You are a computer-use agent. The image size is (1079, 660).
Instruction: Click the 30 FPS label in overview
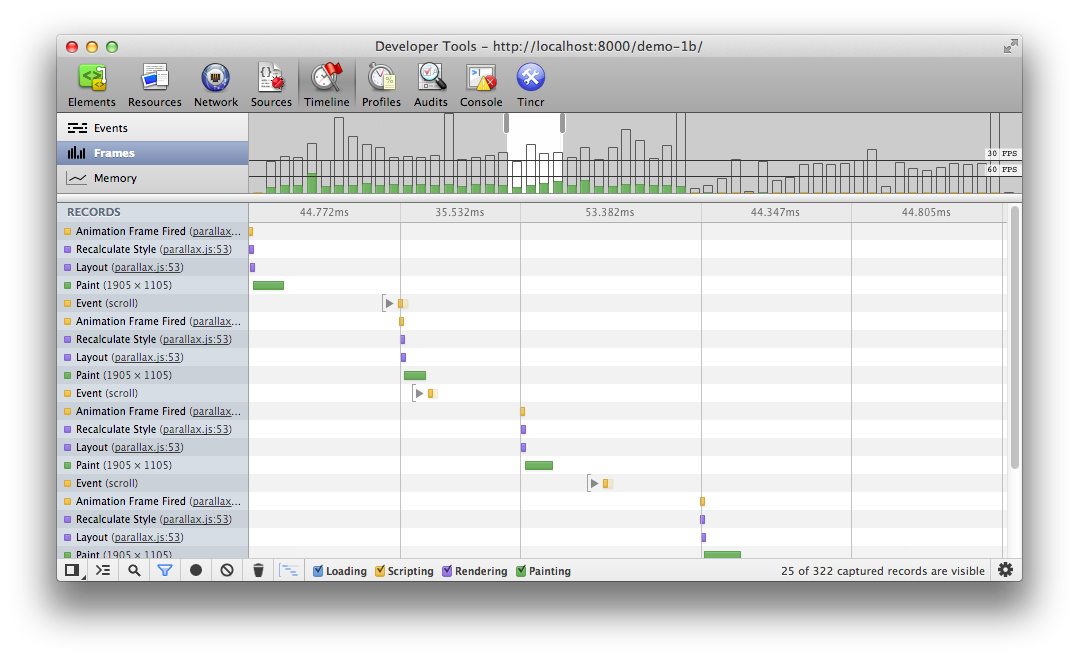(1002, 153)
